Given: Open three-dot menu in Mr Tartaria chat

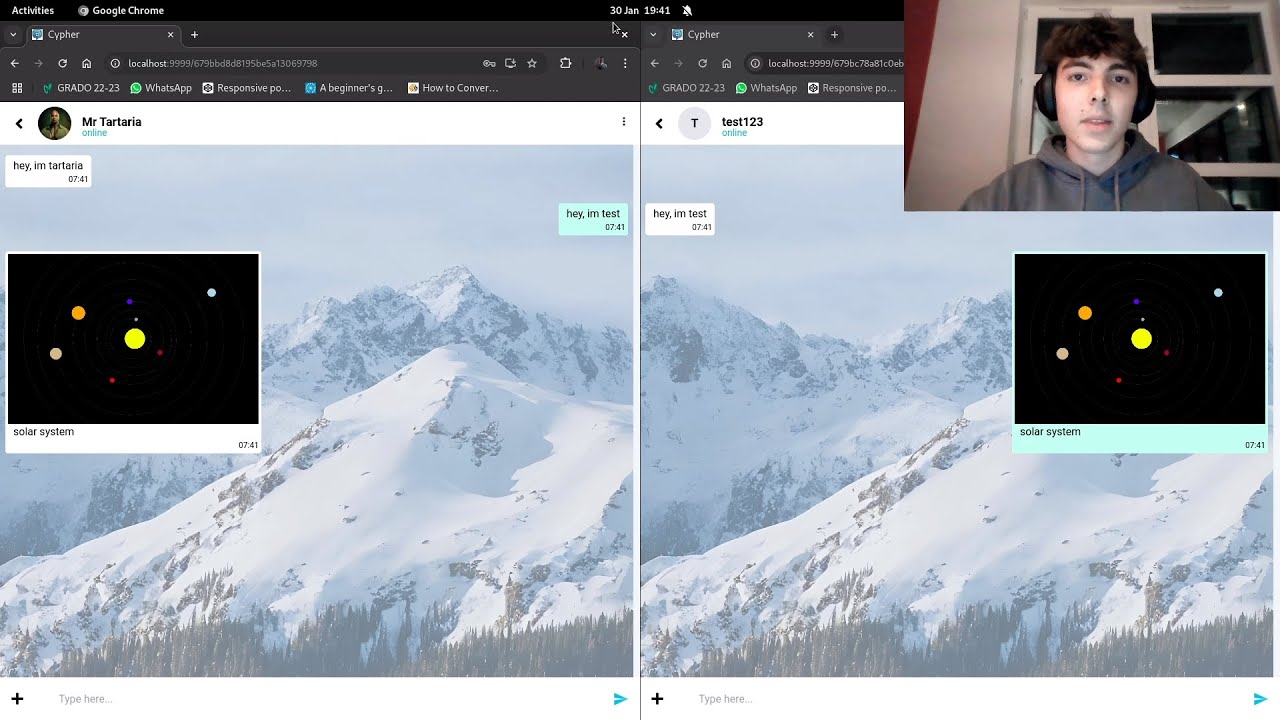Looking at the screenshot, I should [x=624, y=122].
